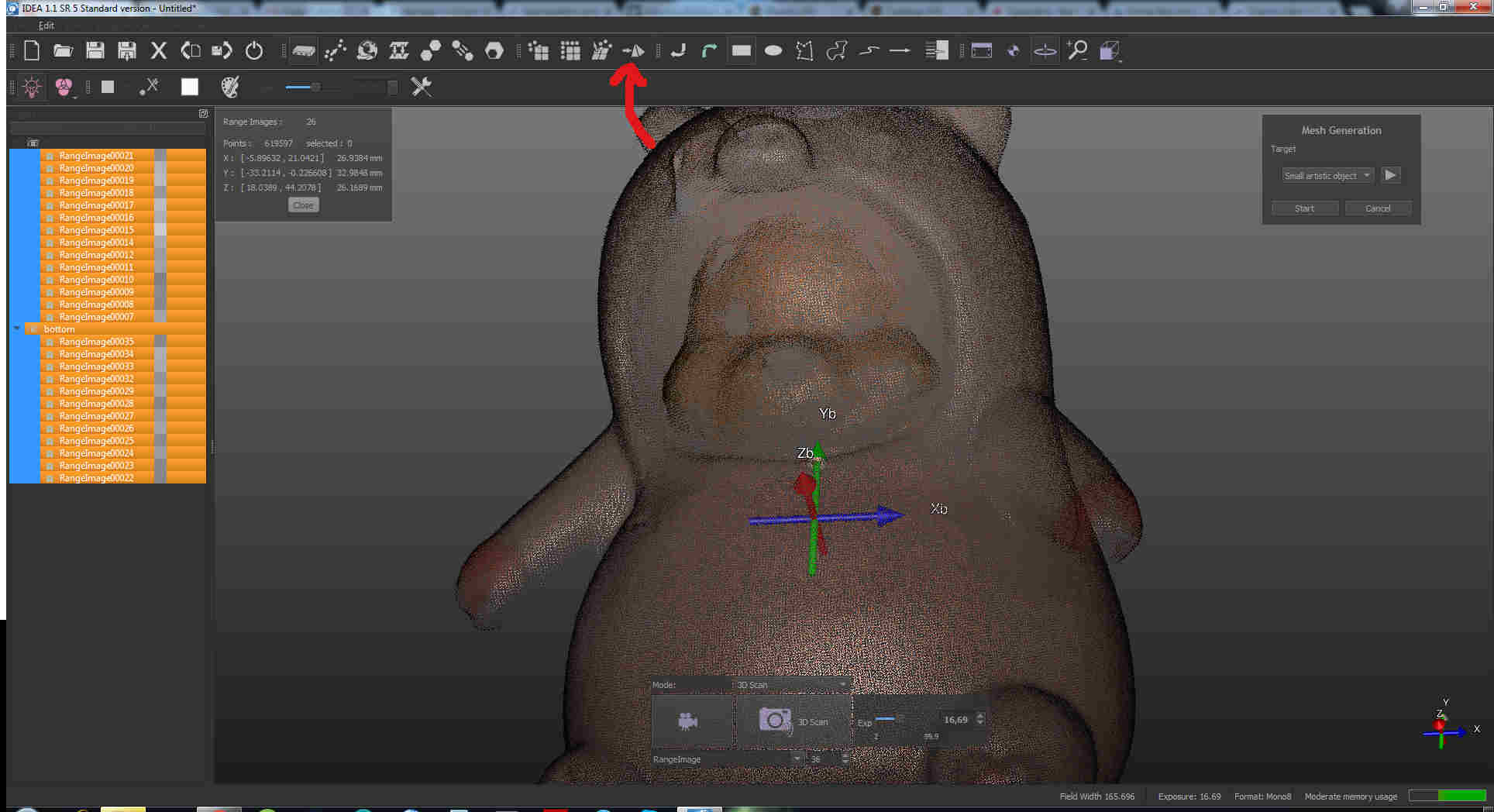The image size is (1494, 812).
Task: Click the power icon in the toolbar
Action: pos(254,51)
